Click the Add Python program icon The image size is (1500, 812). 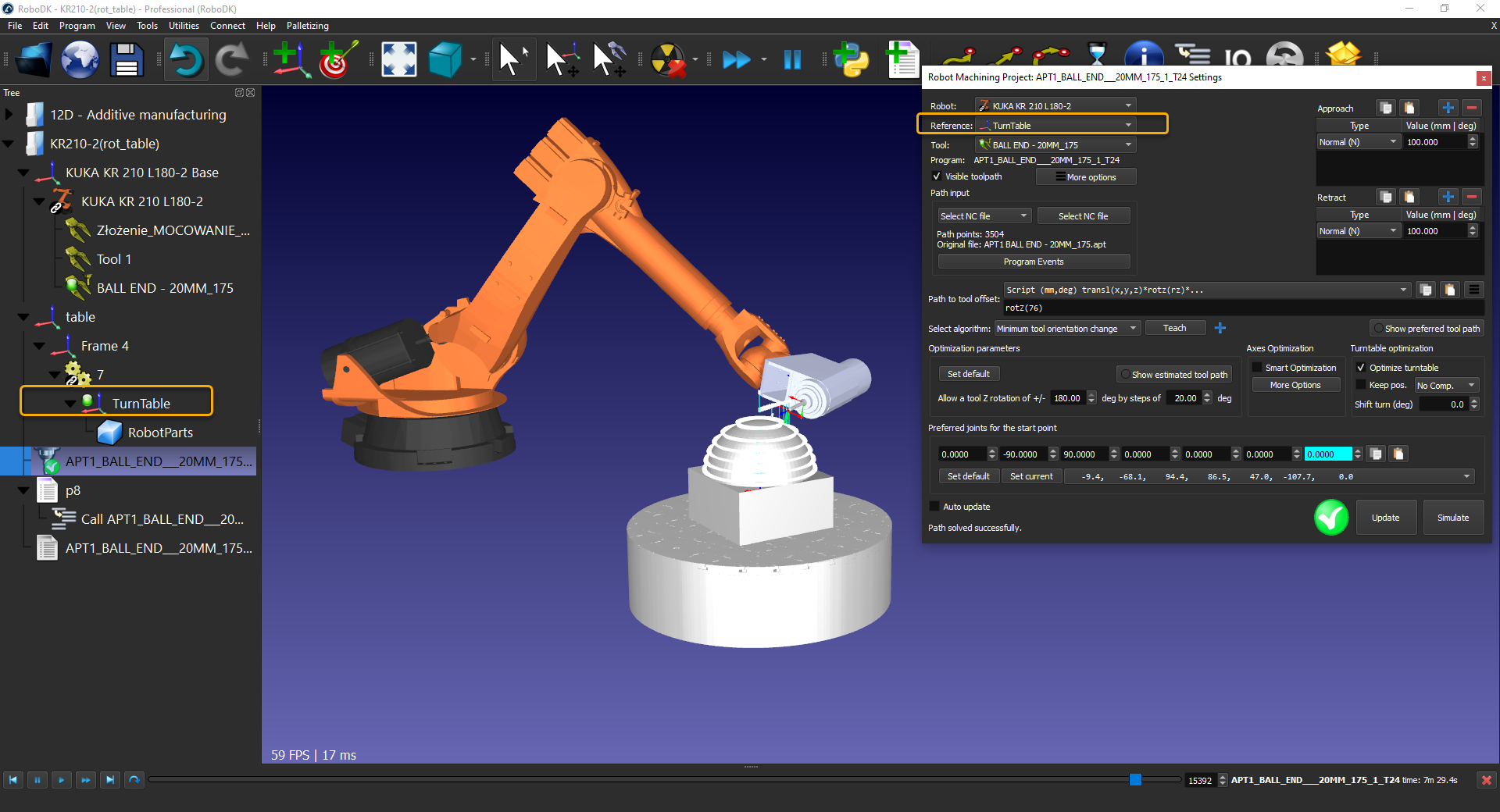[851, 60]
